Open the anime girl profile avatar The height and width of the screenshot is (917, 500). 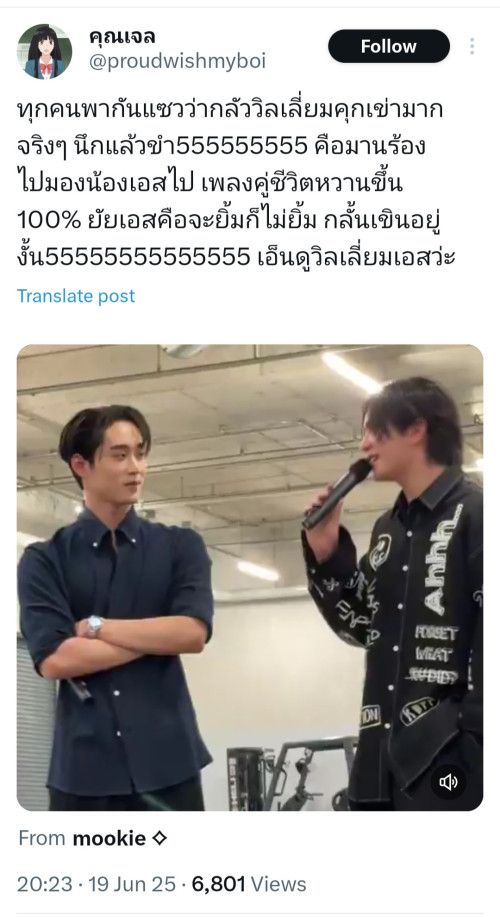tap(44, 51)
